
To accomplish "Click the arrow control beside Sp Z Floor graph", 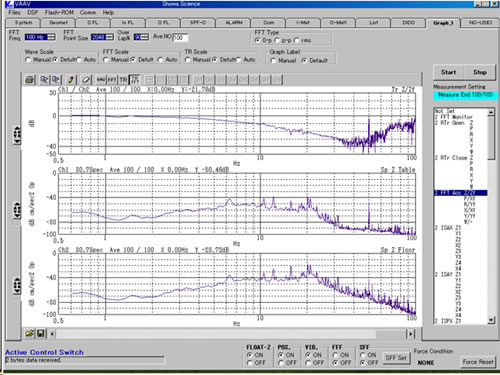I will click(17, 286).
